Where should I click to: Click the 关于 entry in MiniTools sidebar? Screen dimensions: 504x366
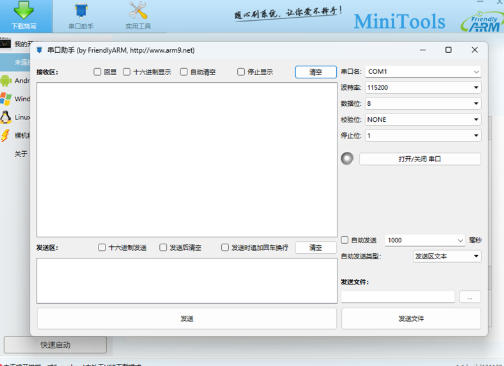click(x=21, y=154)
